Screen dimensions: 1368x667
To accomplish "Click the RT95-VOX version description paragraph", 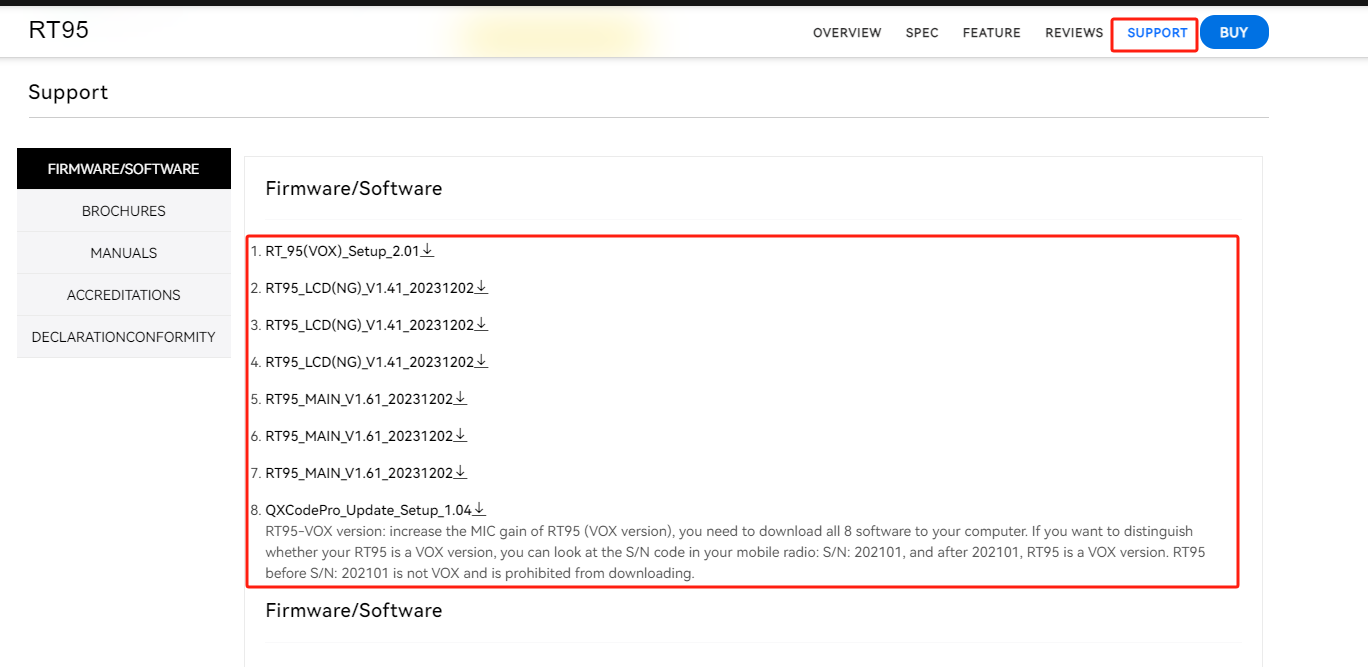I will pos(735,552).
